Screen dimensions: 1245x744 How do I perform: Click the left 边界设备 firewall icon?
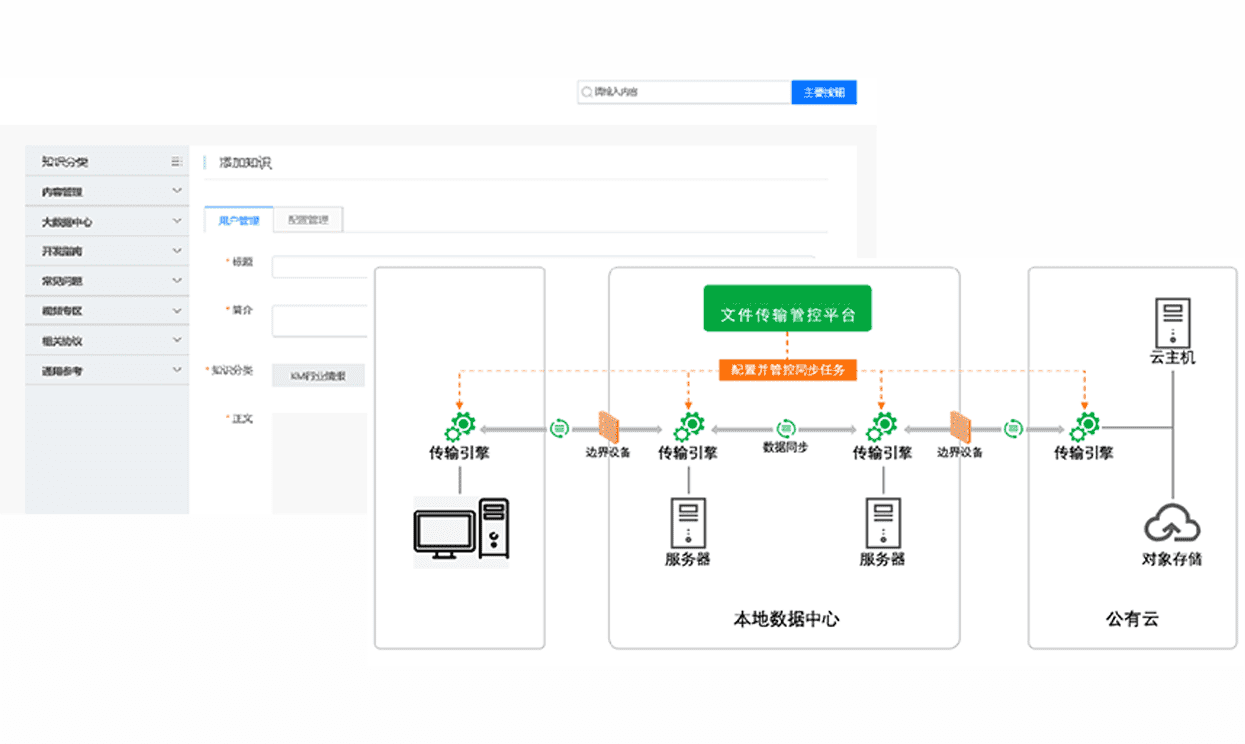[608, 427]
